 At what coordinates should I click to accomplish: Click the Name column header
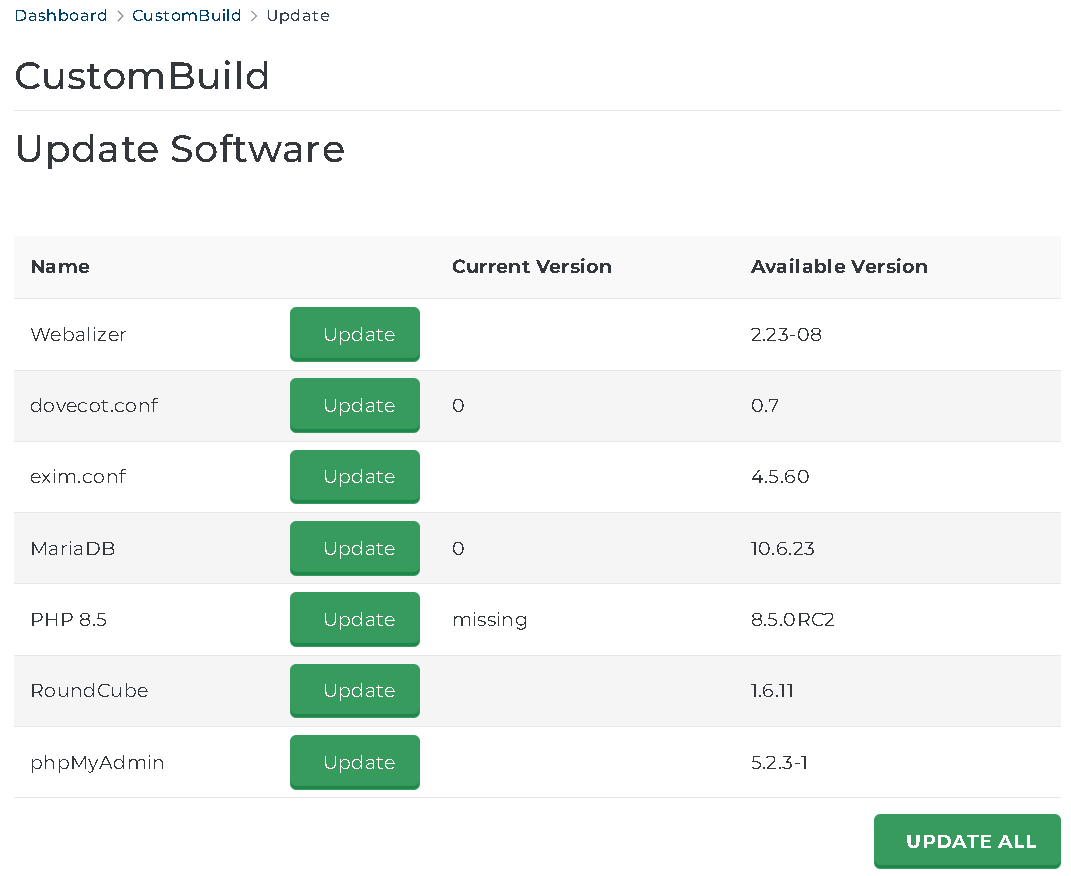point(60,267)
